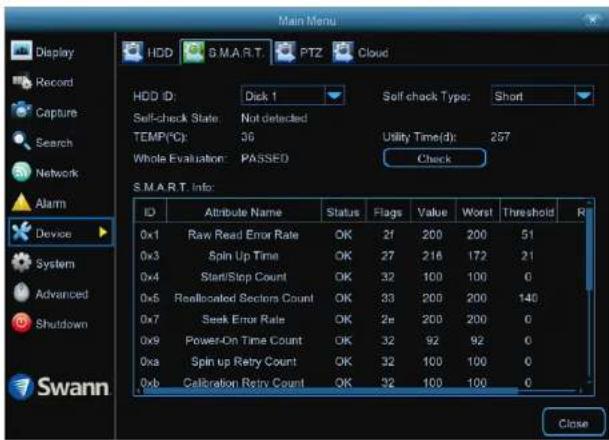Click the Capture camera icon
This screenshot has height=440, width=609.
point(21,111)
